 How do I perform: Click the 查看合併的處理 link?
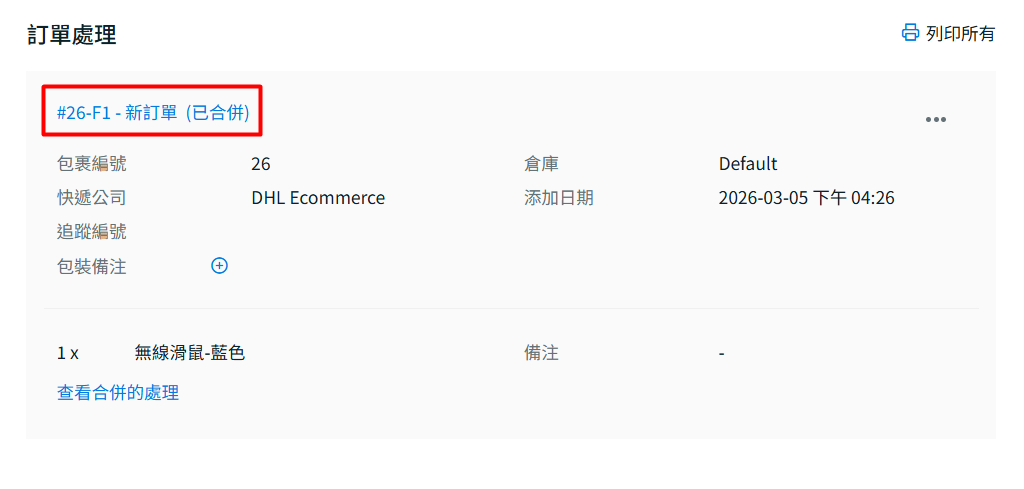[118, 393]
